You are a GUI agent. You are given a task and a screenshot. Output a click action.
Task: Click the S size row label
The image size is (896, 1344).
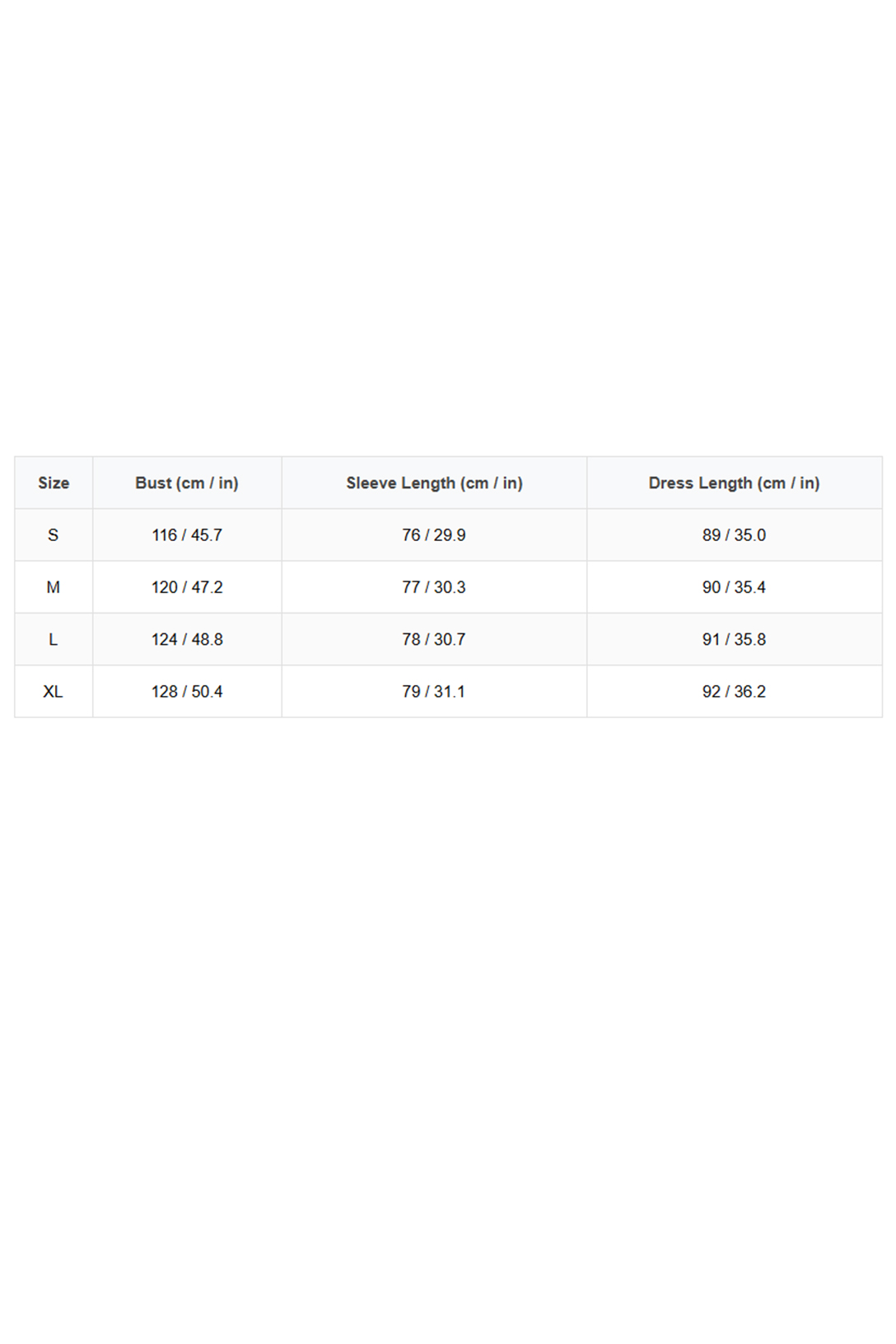tap(54, 535)
